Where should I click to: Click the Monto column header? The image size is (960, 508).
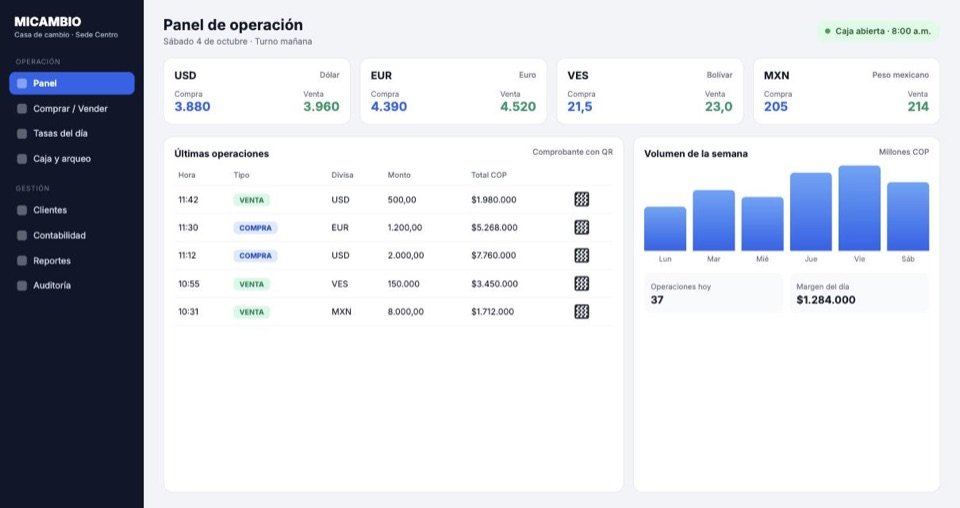399,175
